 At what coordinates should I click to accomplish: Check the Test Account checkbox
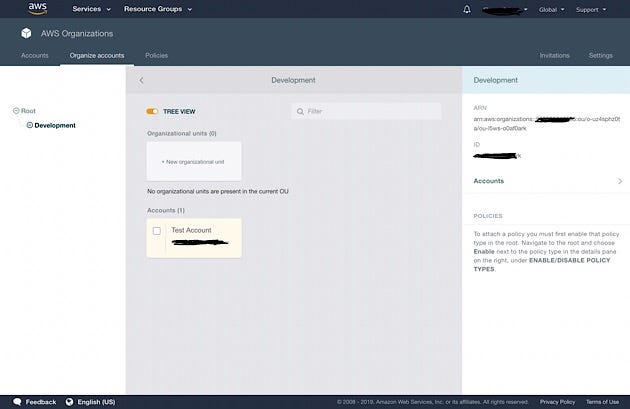[157, 231]
